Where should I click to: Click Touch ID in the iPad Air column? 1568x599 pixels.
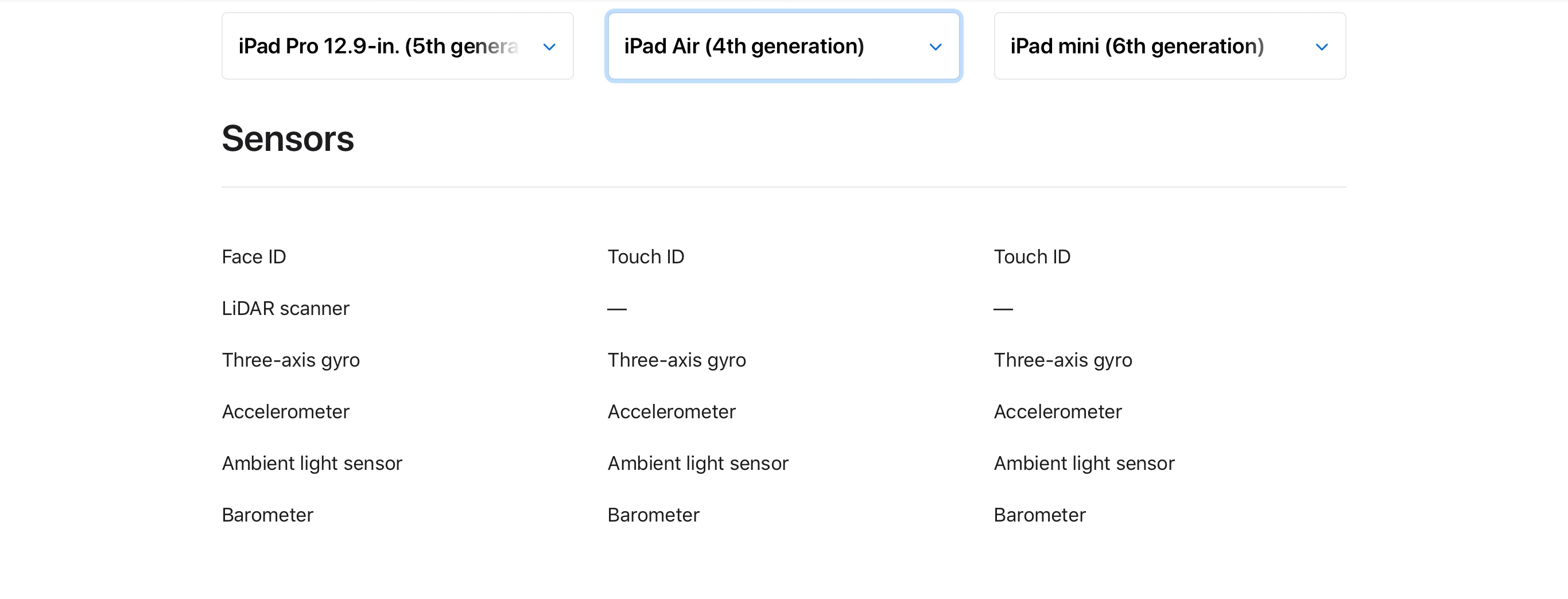click(646, 257)
